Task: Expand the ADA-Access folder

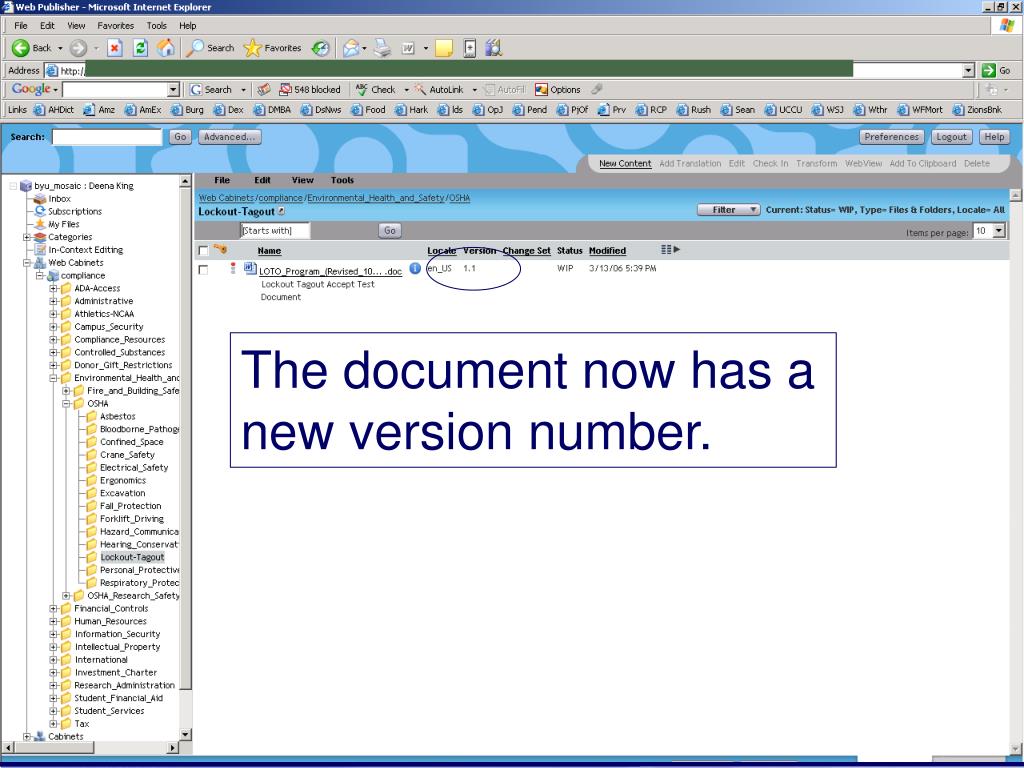Action: point(54,288)
